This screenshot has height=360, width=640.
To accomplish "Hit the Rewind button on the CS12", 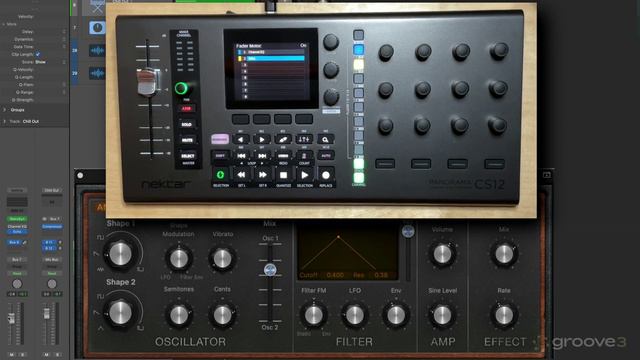I will point(241,175).
